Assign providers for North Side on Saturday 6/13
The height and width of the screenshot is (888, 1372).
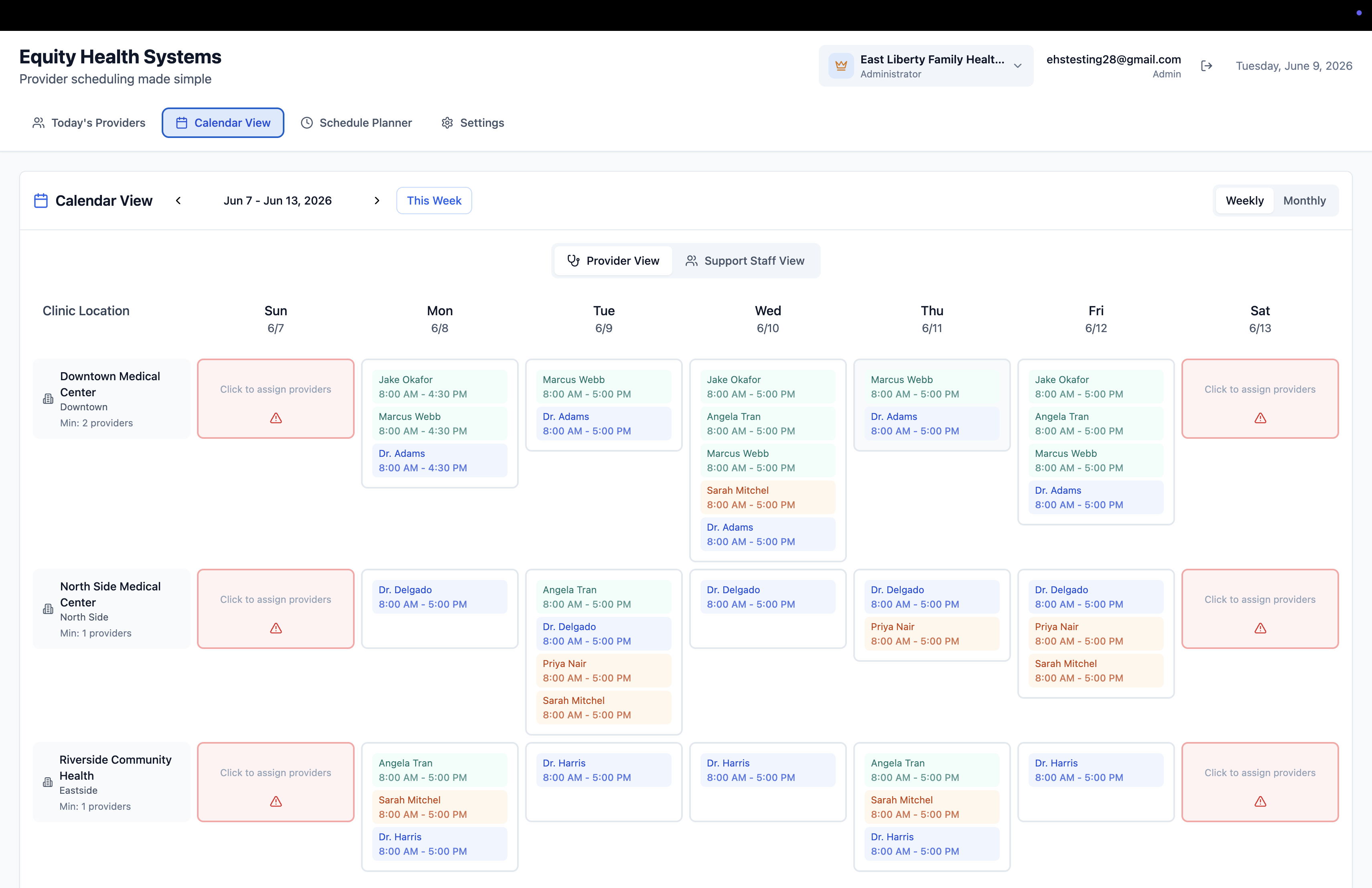point(1260,609)
